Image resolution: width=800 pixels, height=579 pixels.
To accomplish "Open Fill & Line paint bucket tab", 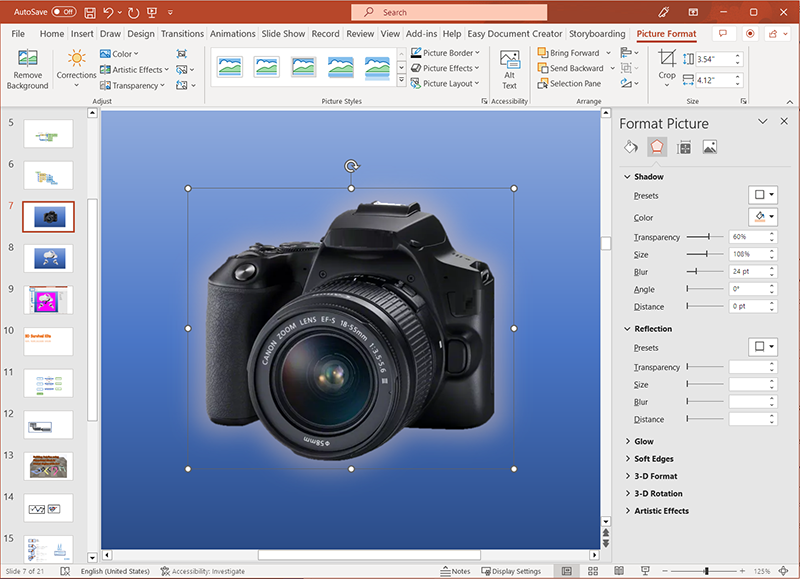I will coord(631,147).
